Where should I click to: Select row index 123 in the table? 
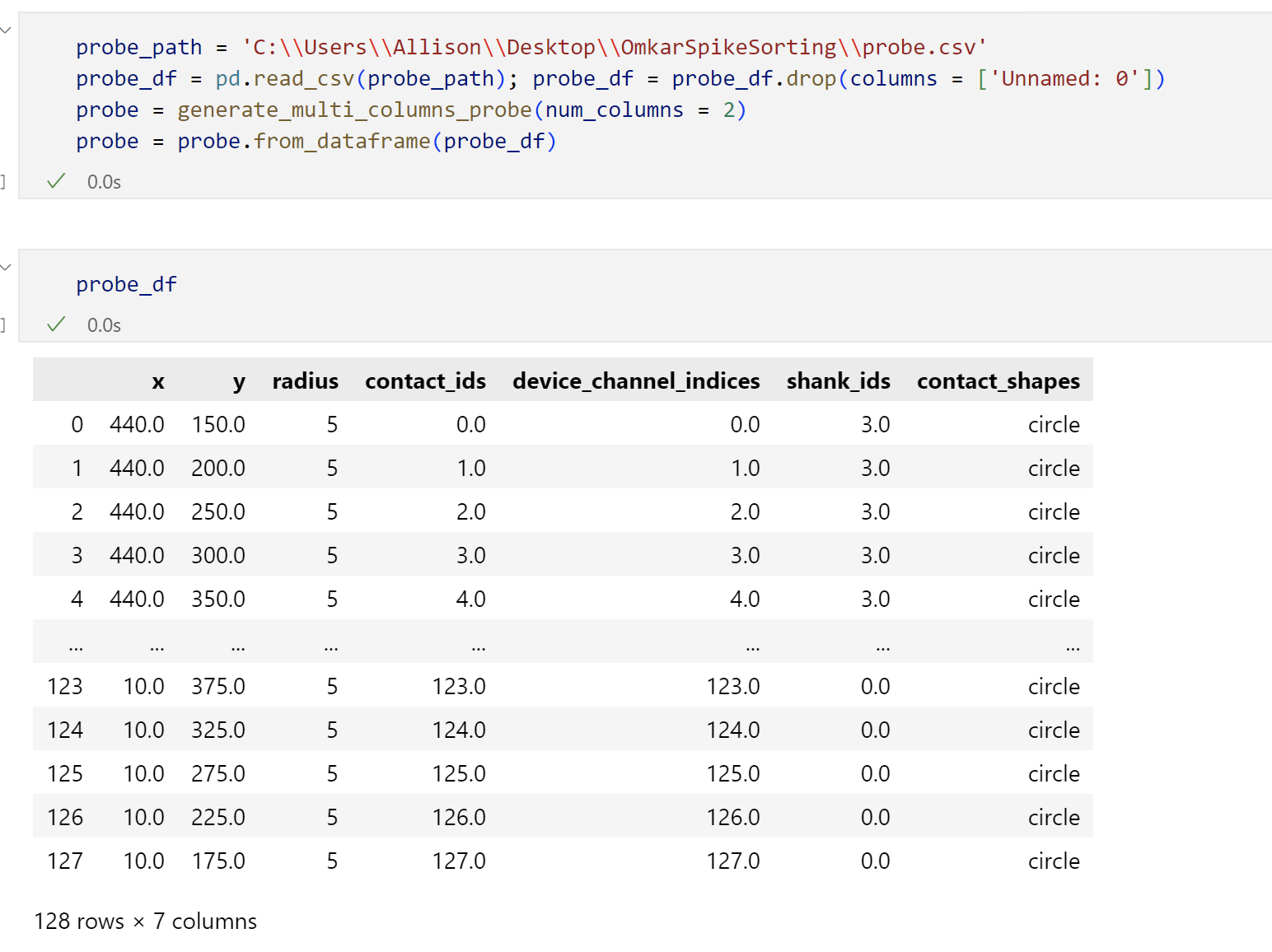[x=65, y=685]
